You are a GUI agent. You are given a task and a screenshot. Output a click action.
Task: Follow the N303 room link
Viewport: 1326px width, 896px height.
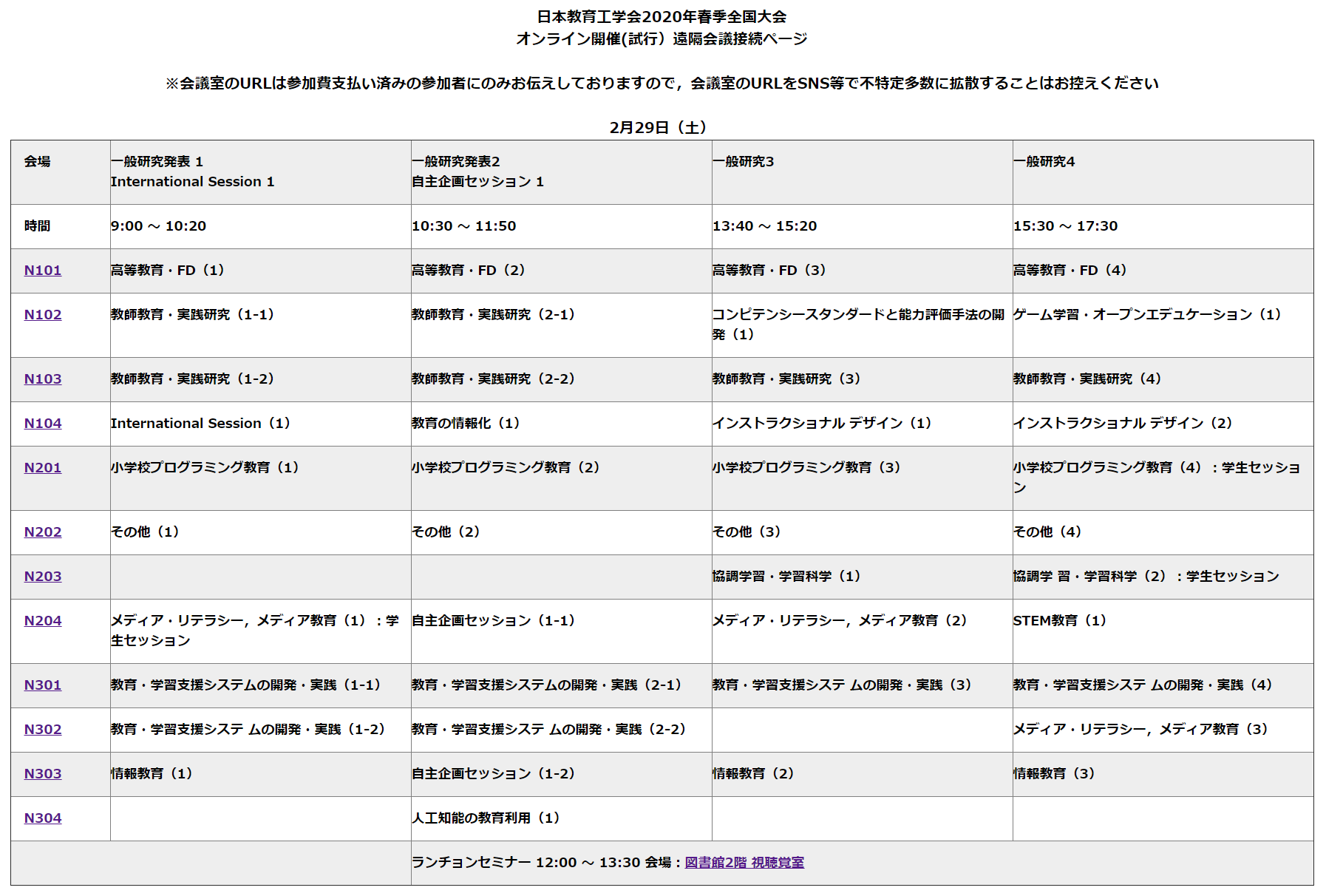click(43, 774)
